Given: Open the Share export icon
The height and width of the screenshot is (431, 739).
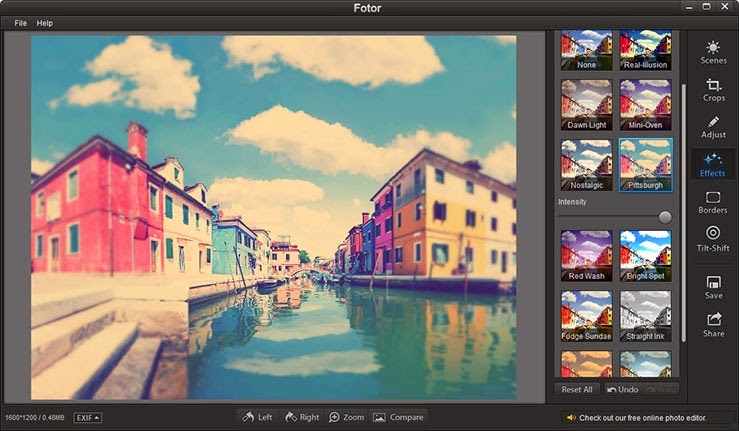Looking at the screenshot, I should click(x=714, y=319).
